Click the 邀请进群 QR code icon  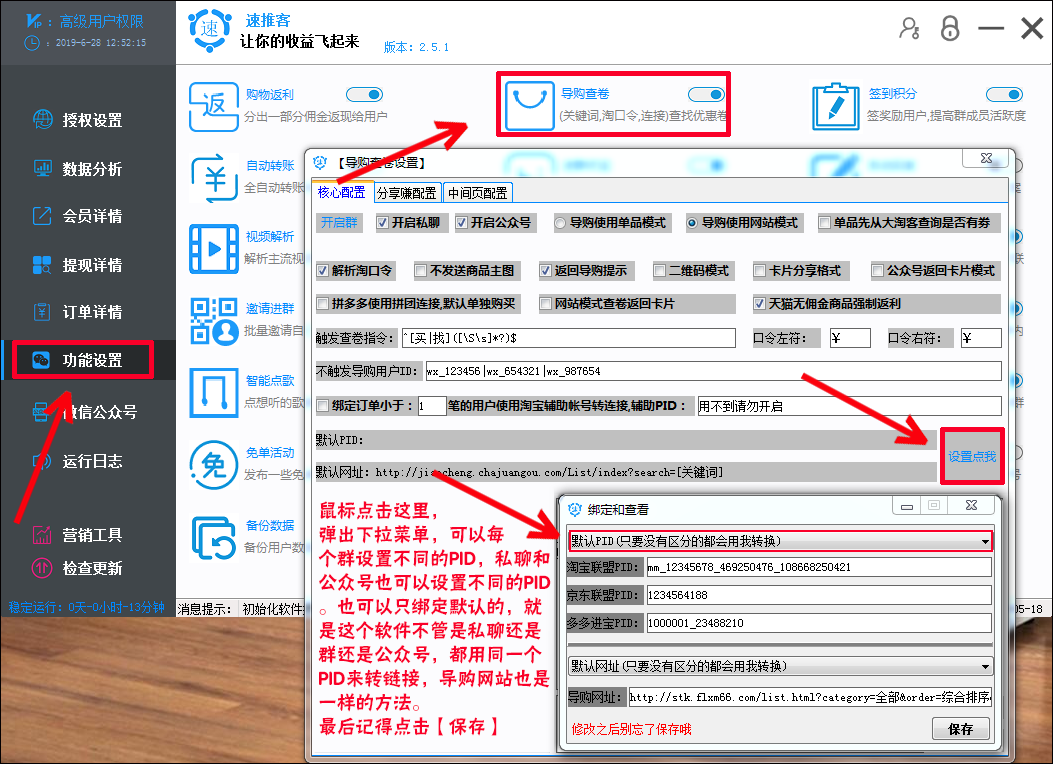pyautogui.click(x=214, y=321)
